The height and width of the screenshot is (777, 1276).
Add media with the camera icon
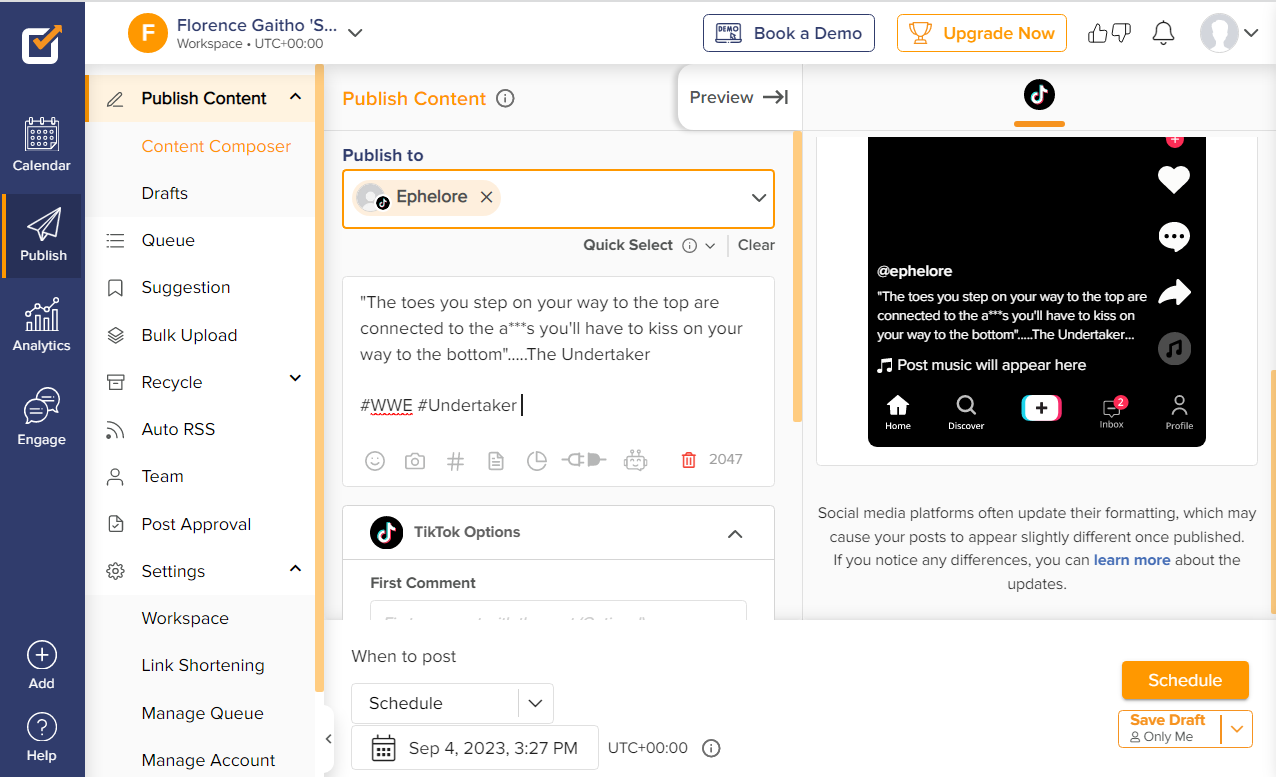tap(415, 460)
